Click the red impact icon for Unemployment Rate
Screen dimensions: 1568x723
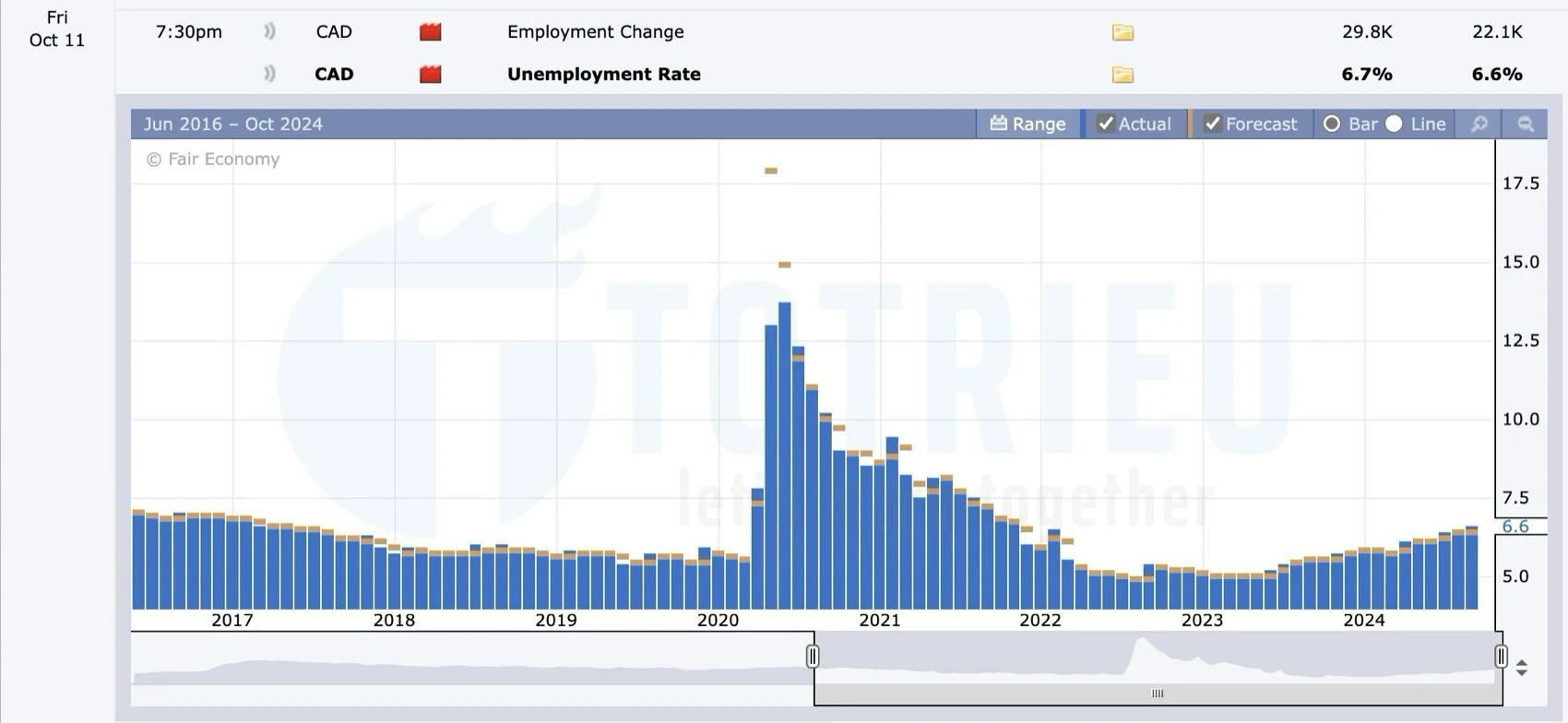(x=431, y=75)
